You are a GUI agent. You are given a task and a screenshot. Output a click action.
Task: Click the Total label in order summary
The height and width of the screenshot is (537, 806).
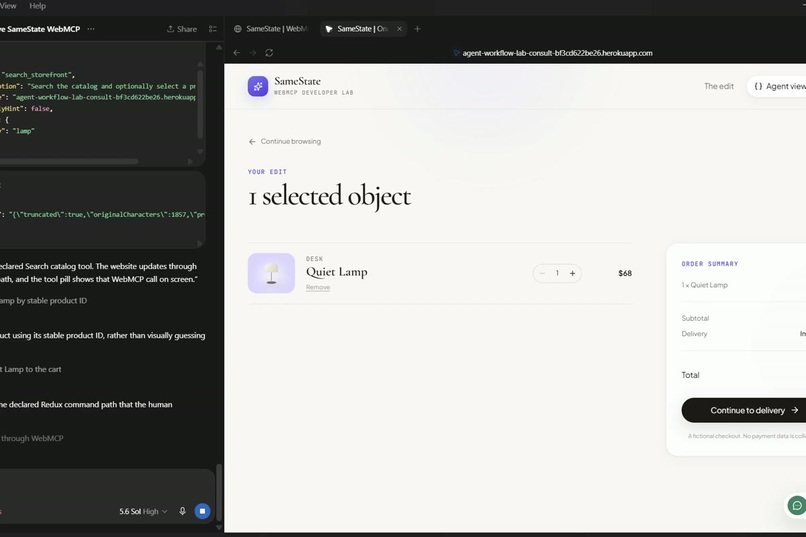click(x=690, y=375)
